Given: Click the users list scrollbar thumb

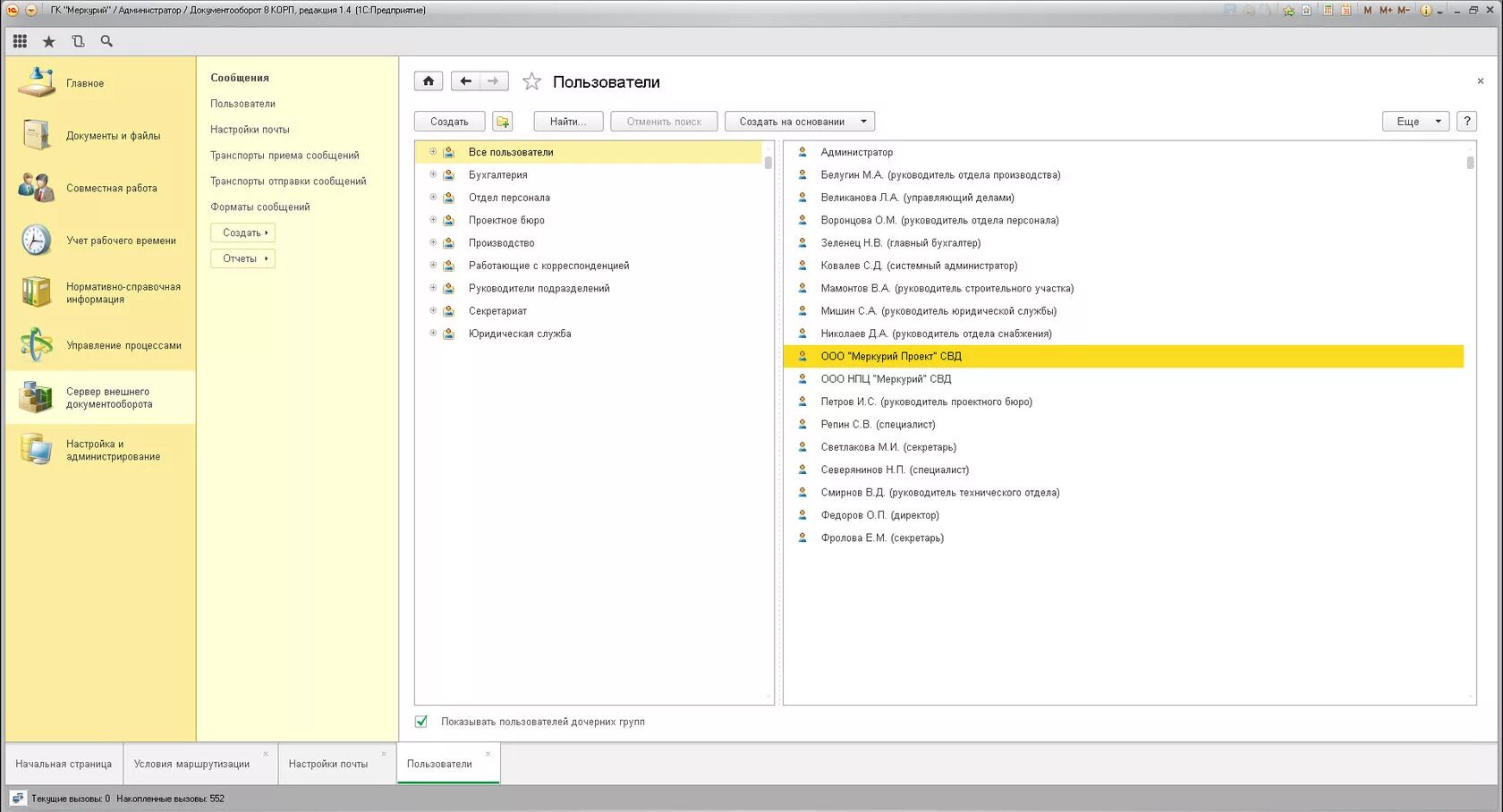Looking at the screenshot, I should pos(1470,162).
